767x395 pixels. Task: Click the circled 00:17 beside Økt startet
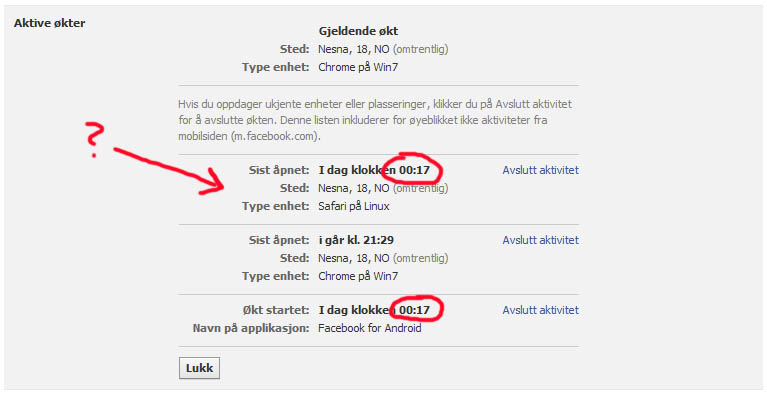coord(414,310)
